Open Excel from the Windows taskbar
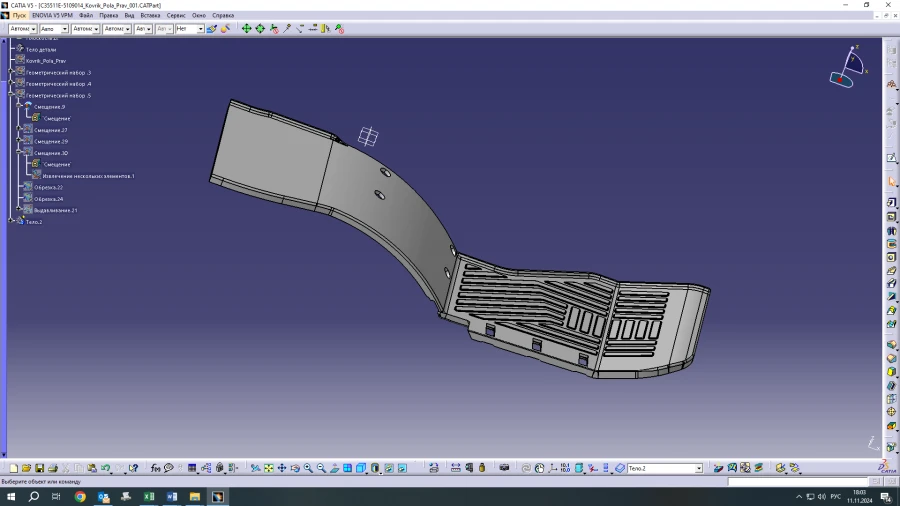This screenshot has width=900, height=506. pyautogui.click(x=149, y=496)
